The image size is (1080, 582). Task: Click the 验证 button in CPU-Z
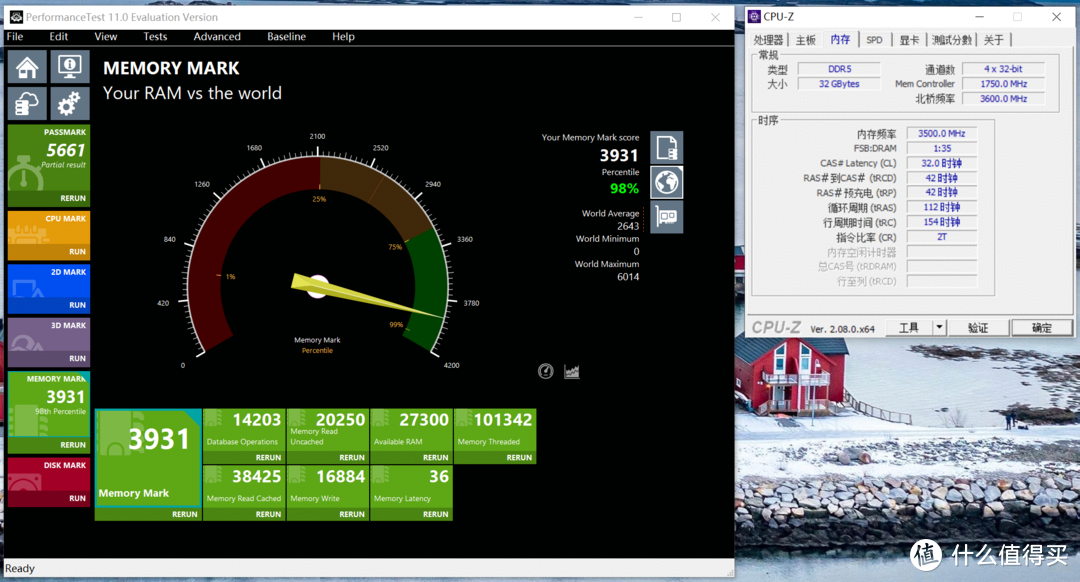click(977, 328)
